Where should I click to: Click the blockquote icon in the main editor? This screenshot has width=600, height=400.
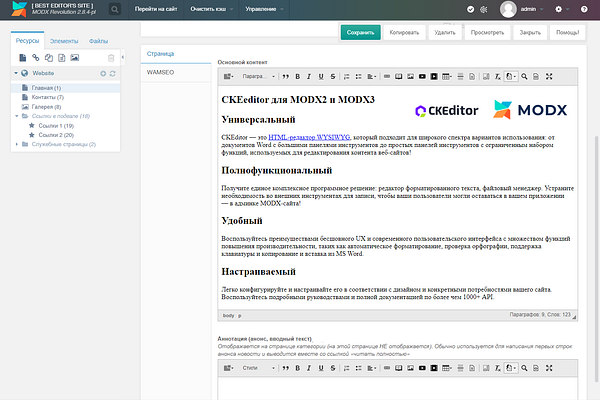tap(285, 77)
